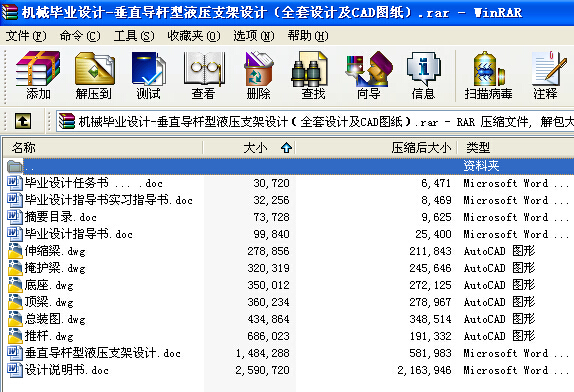Sort by 名称 column header
The image size is (574, 392).
[x=103, y=148]
